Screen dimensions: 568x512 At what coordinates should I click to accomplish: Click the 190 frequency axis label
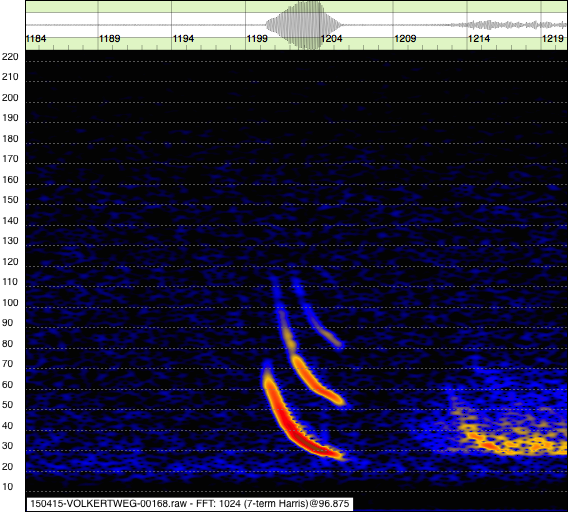coord(10,118)
